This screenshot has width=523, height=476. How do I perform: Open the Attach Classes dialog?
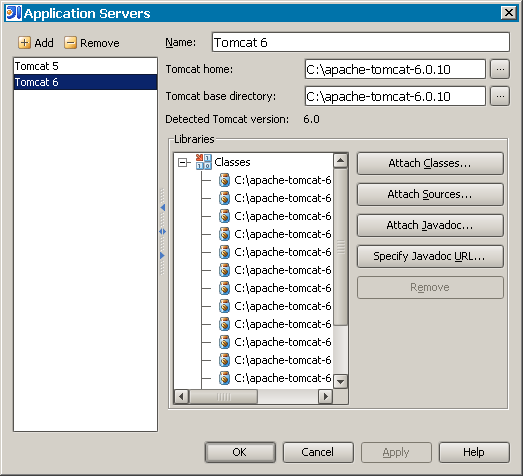point(430,163)
